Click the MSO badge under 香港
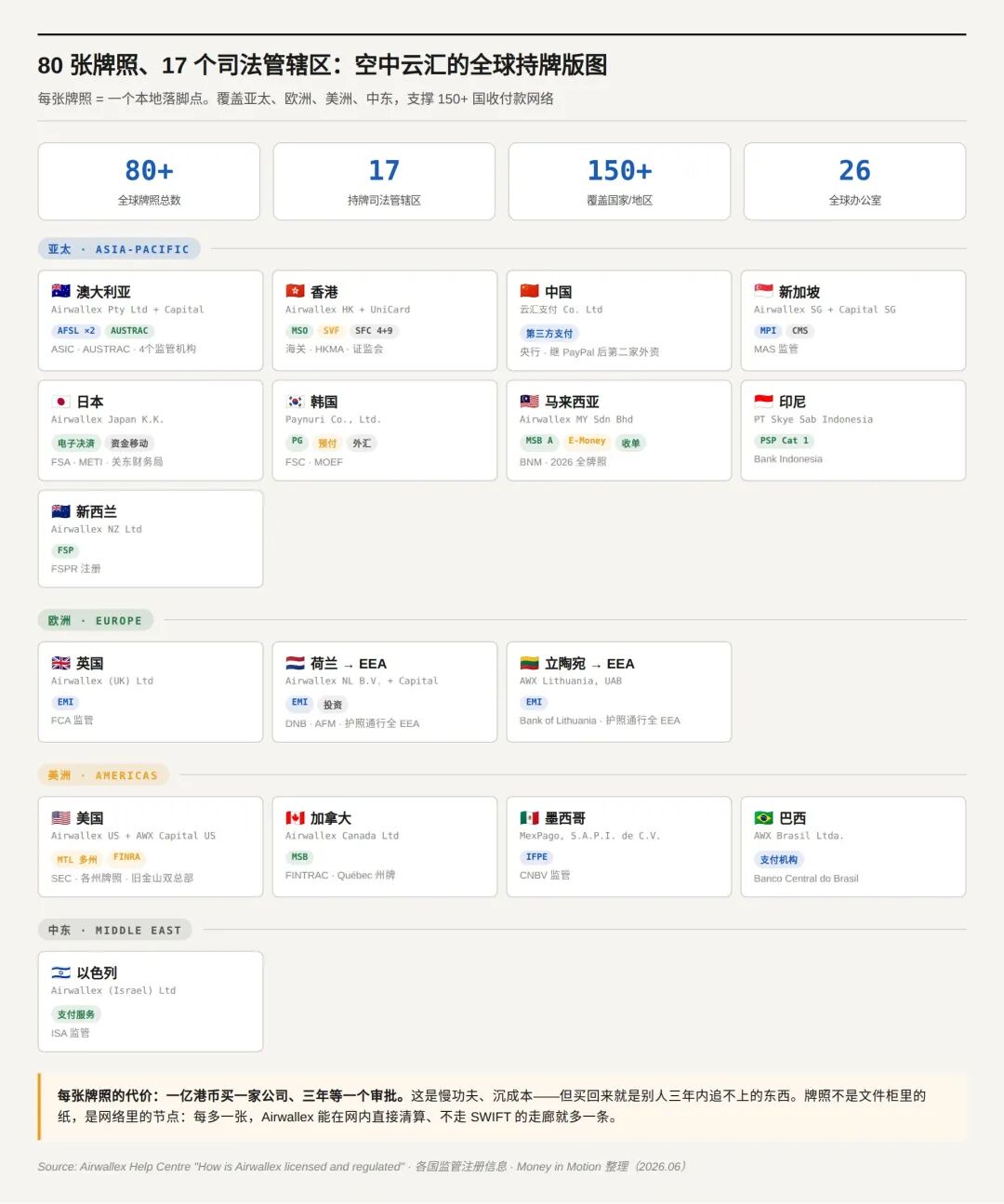The width and height of the screenshot is (1004, 1204). (299, 331)
